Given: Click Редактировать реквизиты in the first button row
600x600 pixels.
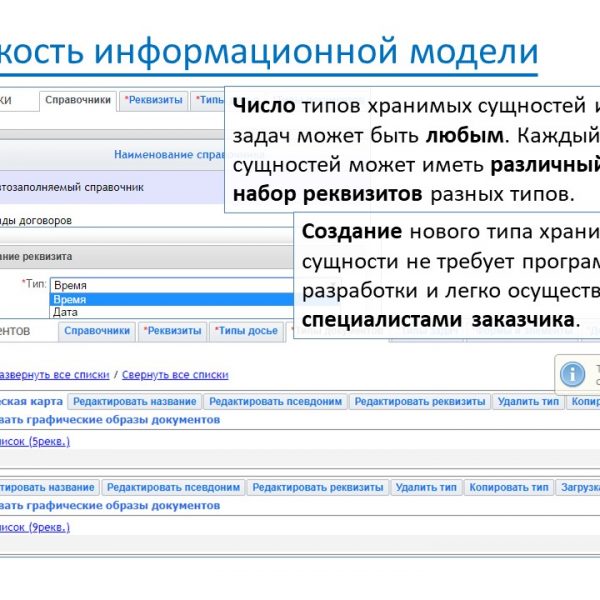Looking at the screenshot, I should click(420, 401).
